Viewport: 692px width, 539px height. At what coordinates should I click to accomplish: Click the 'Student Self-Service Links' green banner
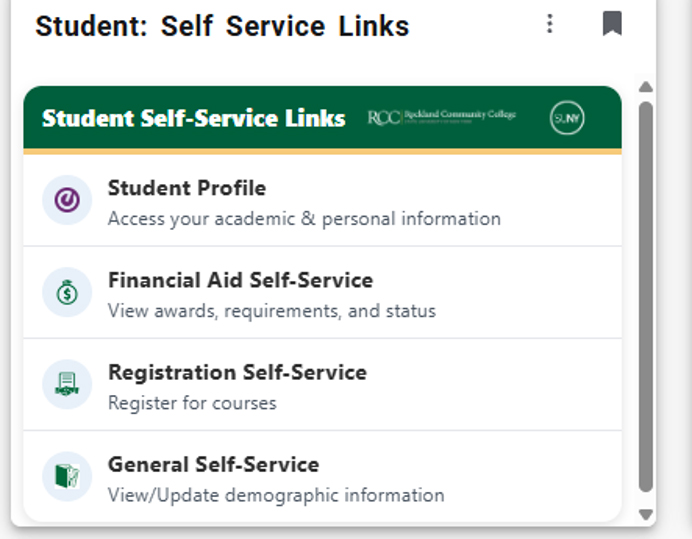(x=323, y=118)
